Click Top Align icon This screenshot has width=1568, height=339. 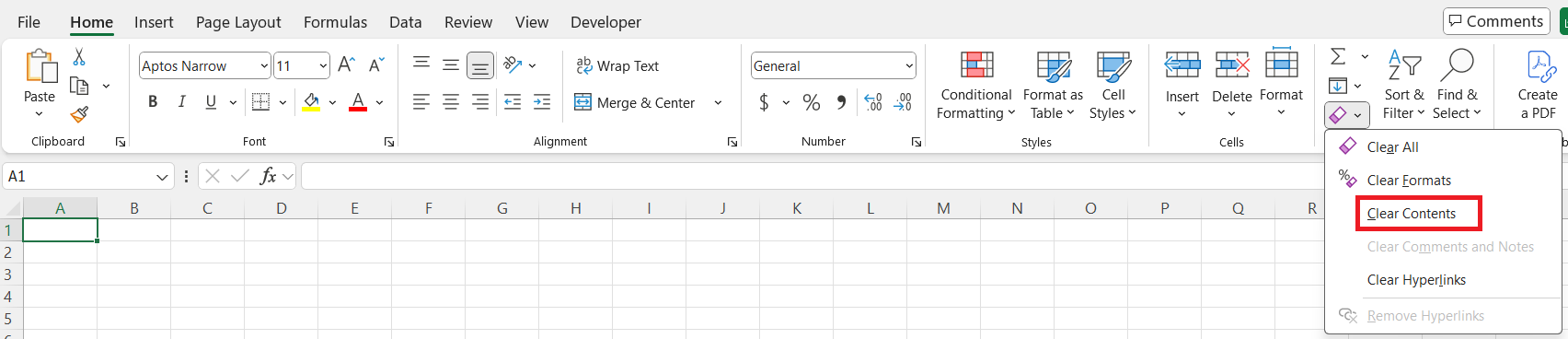(421, 64)
